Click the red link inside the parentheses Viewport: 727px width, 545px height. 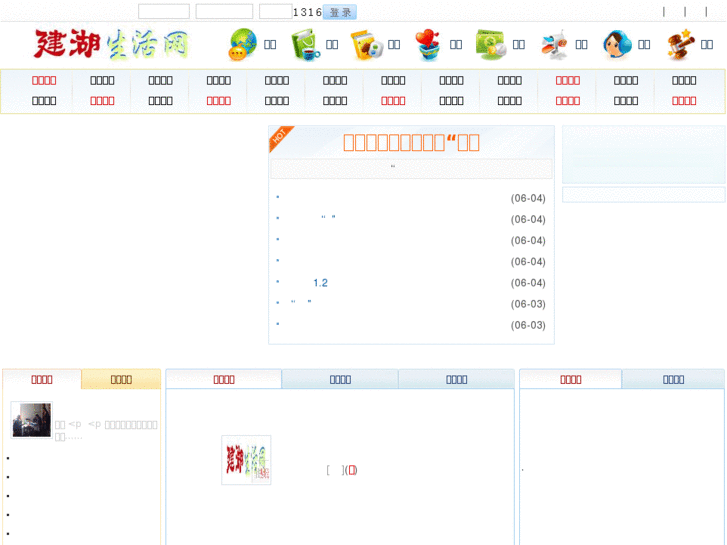pos(352,470)
